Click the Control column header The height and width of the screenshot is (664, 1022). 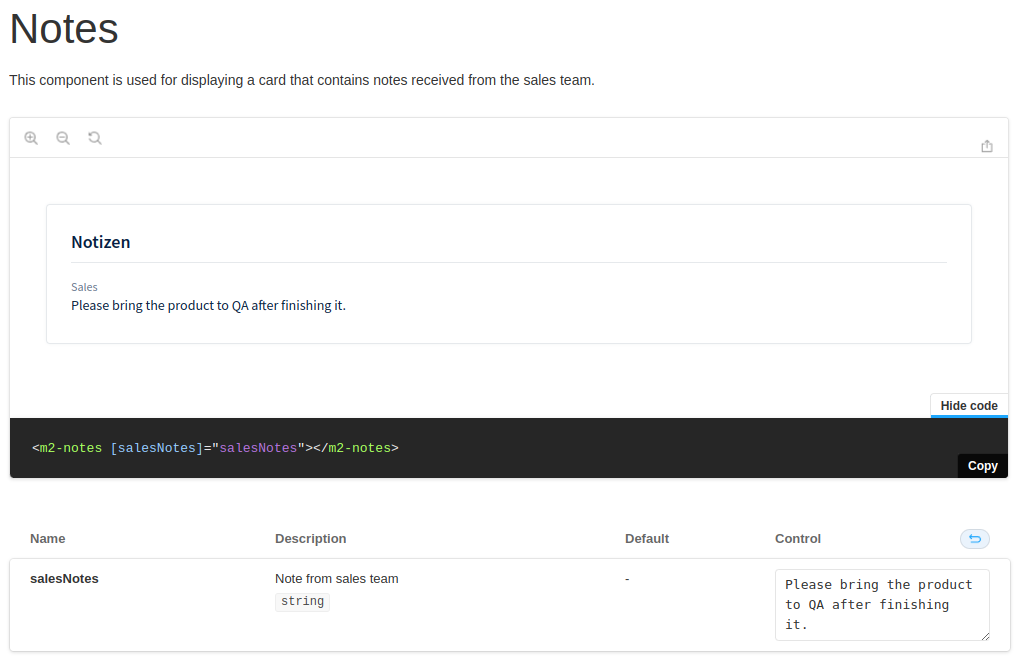[x=797, y=538]
